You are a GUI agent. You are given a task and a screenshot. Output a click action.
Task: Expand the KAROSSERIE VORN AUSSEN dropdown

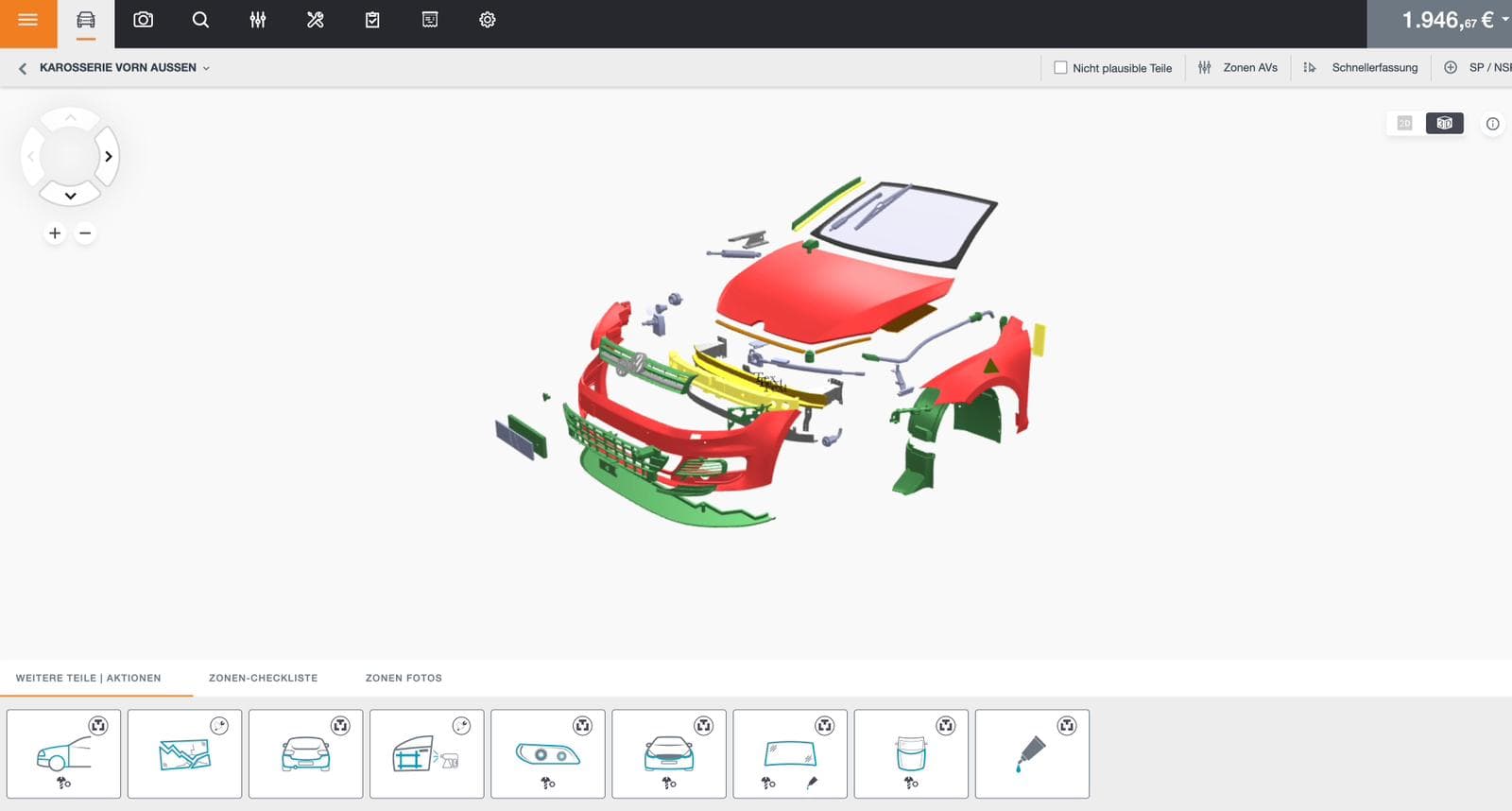125,68
